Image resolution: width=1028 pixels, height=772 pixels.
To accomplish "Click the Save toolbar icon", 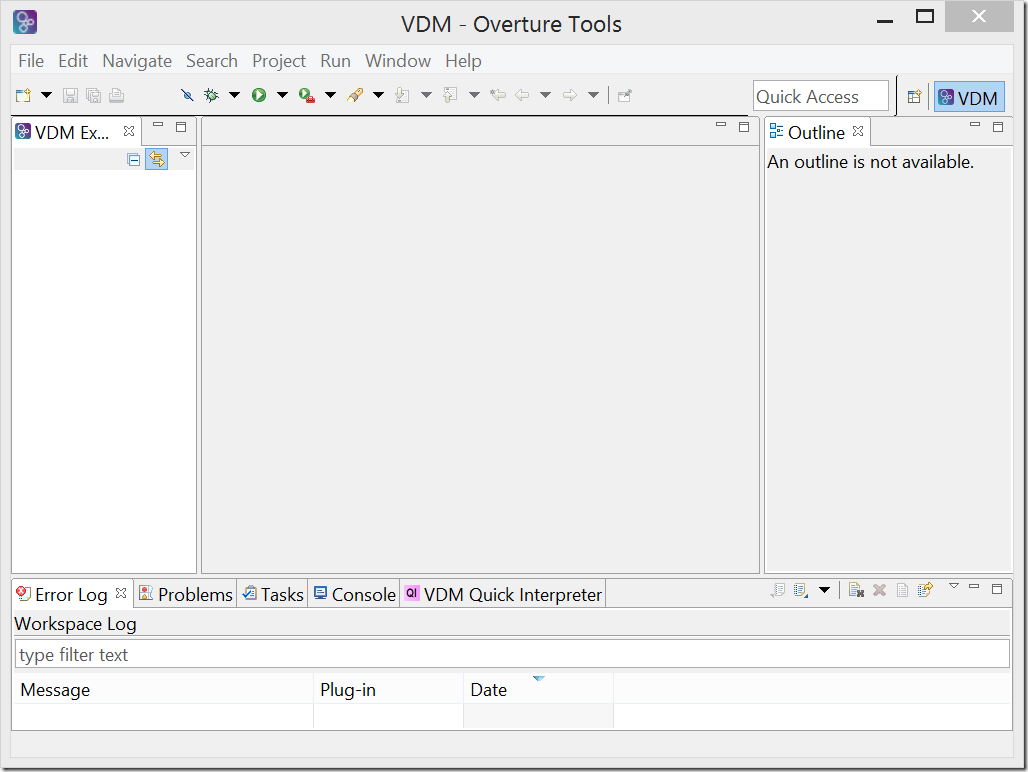I will [x=70, y=96].
